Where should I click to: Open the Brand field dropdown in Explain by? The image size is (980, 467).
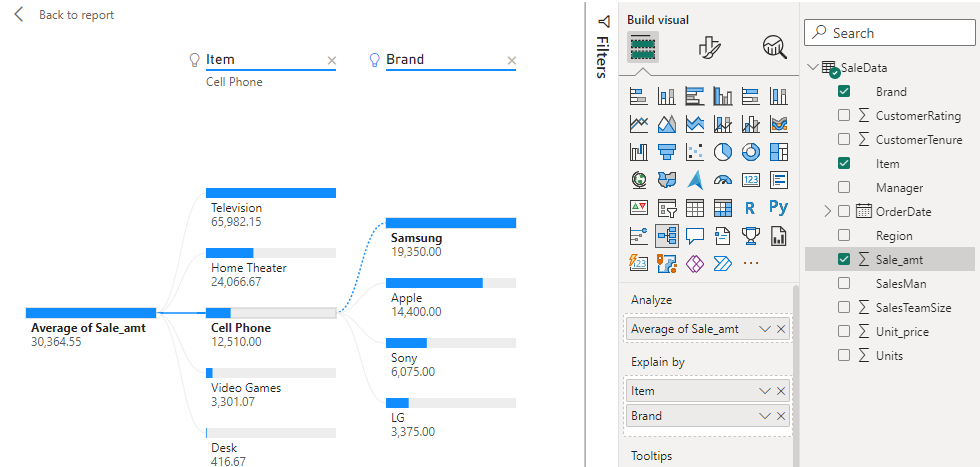(x=764, y=416)
